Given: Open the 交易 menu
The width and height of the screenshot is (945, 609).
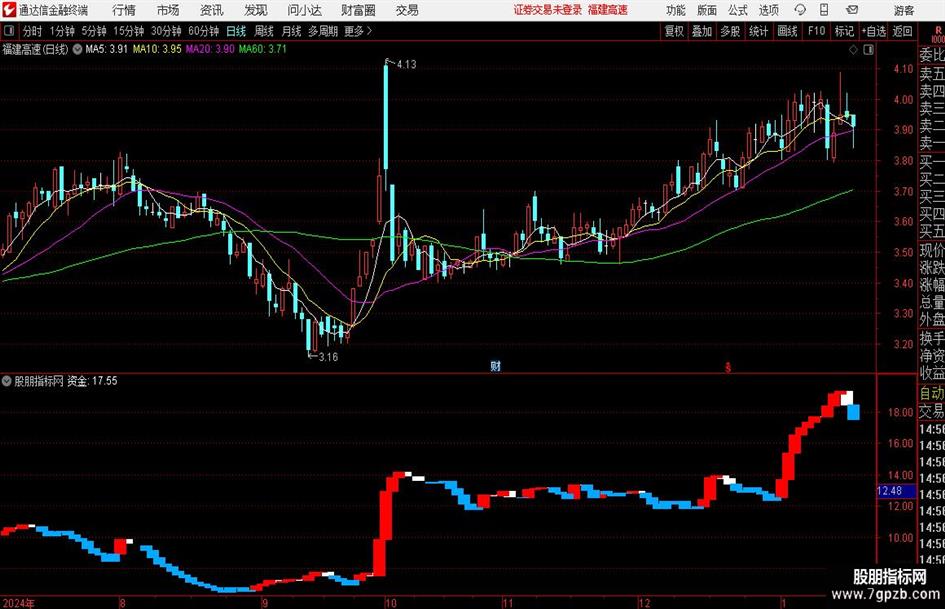Looking at the screenshot, I should pyautogui.click(x=407, y=10).
